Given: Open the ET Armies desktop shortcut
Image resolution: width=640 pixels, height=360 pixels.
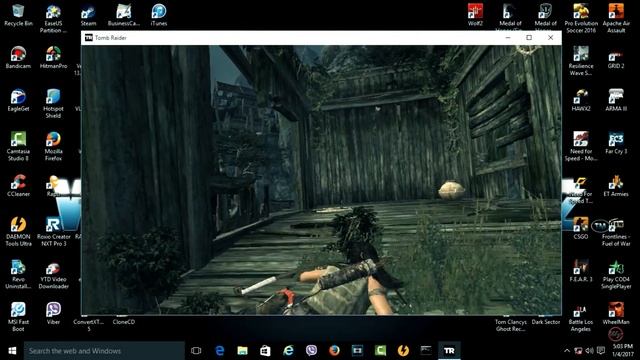Looking at the screenshot, I should [616, 186].
